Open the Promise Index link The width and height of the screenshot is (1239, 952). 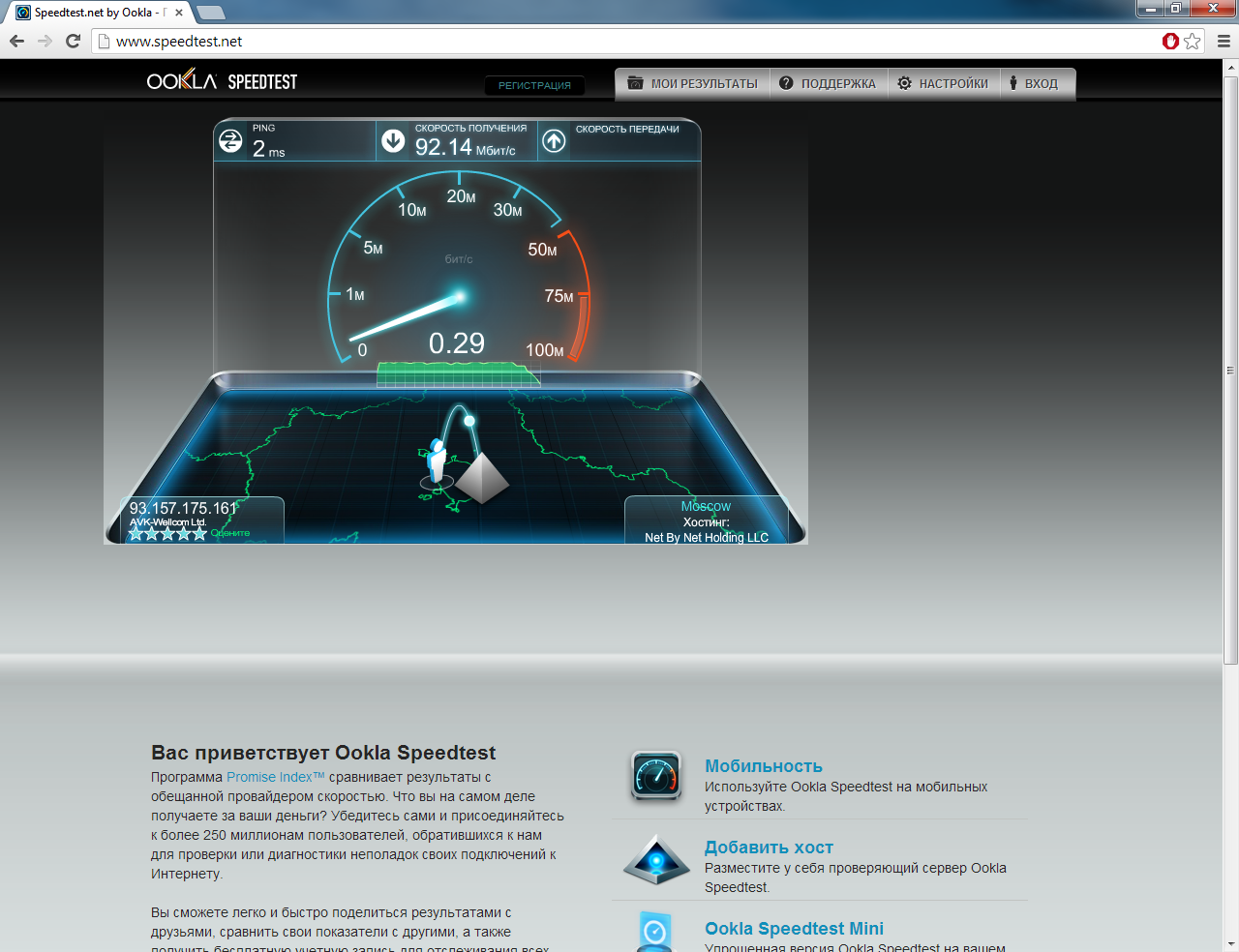[x=276, y=777]
